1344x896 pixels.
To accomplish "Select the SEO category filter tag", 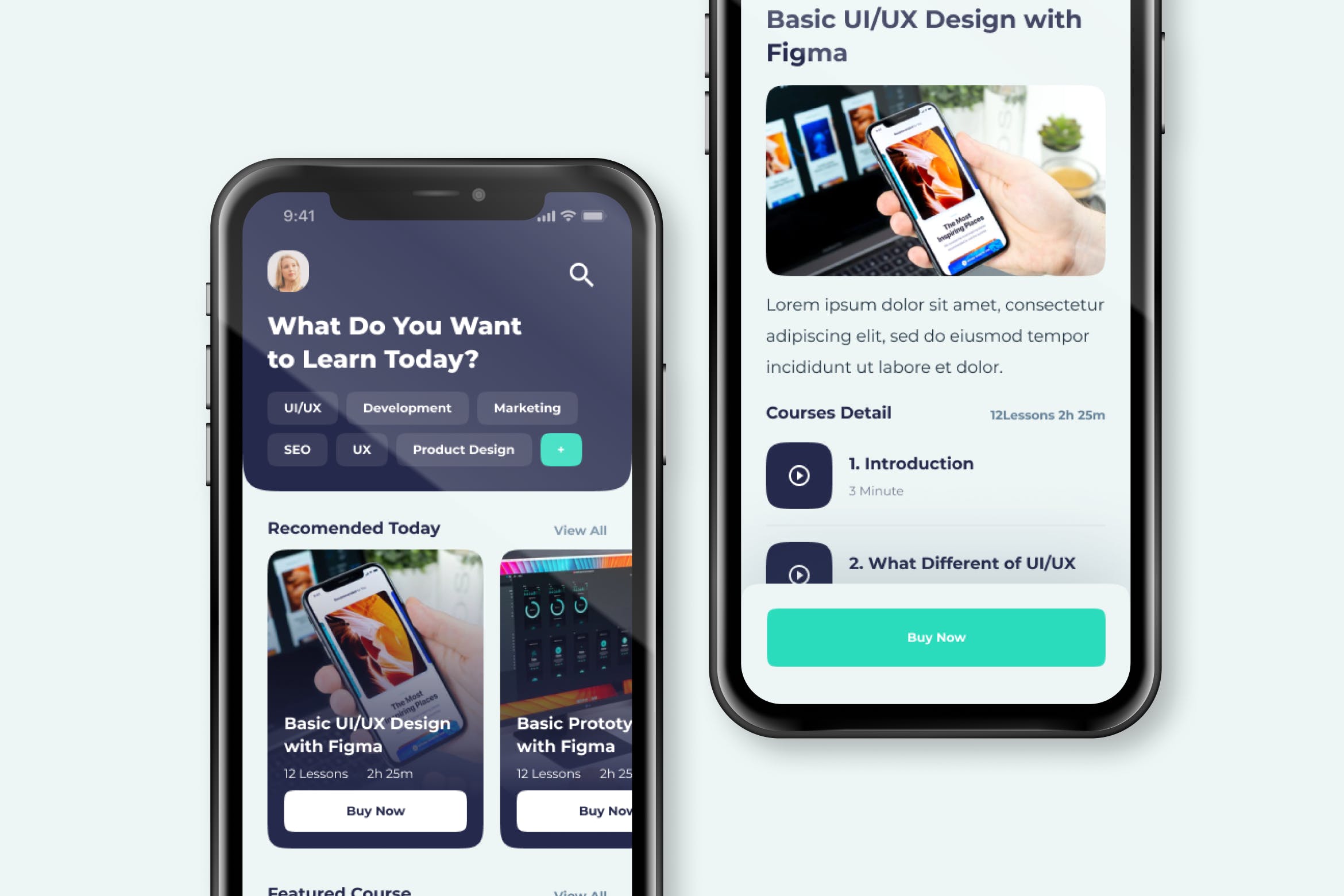I will tap(297, 449).
